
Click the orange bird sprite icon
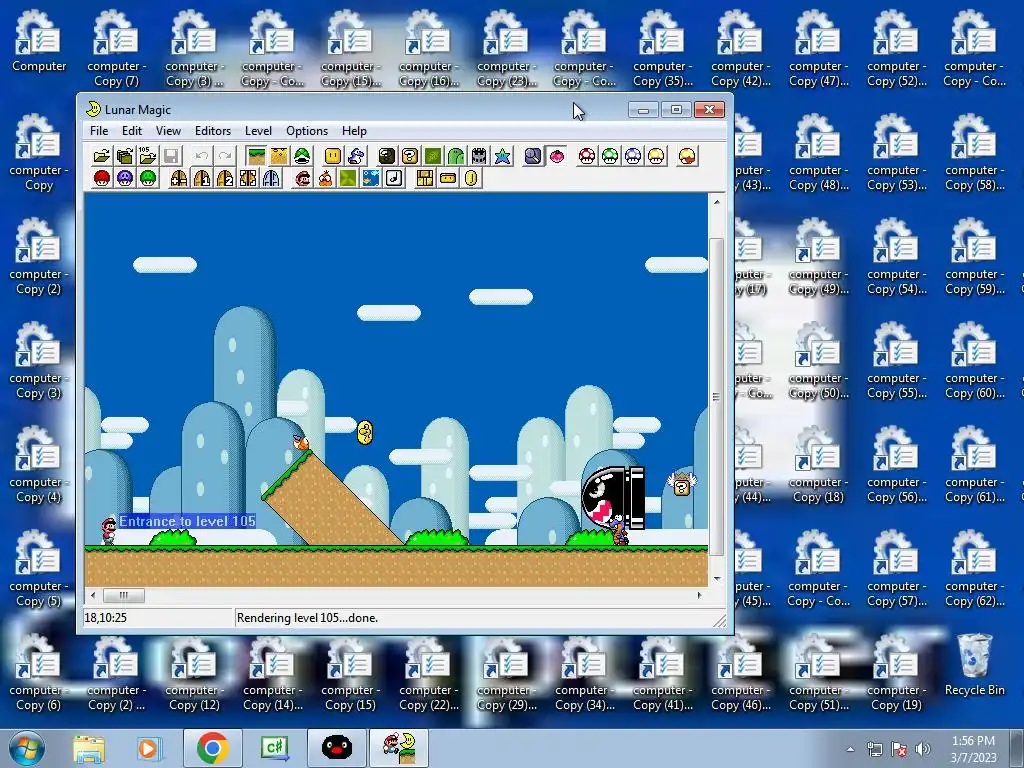(325, 178)
